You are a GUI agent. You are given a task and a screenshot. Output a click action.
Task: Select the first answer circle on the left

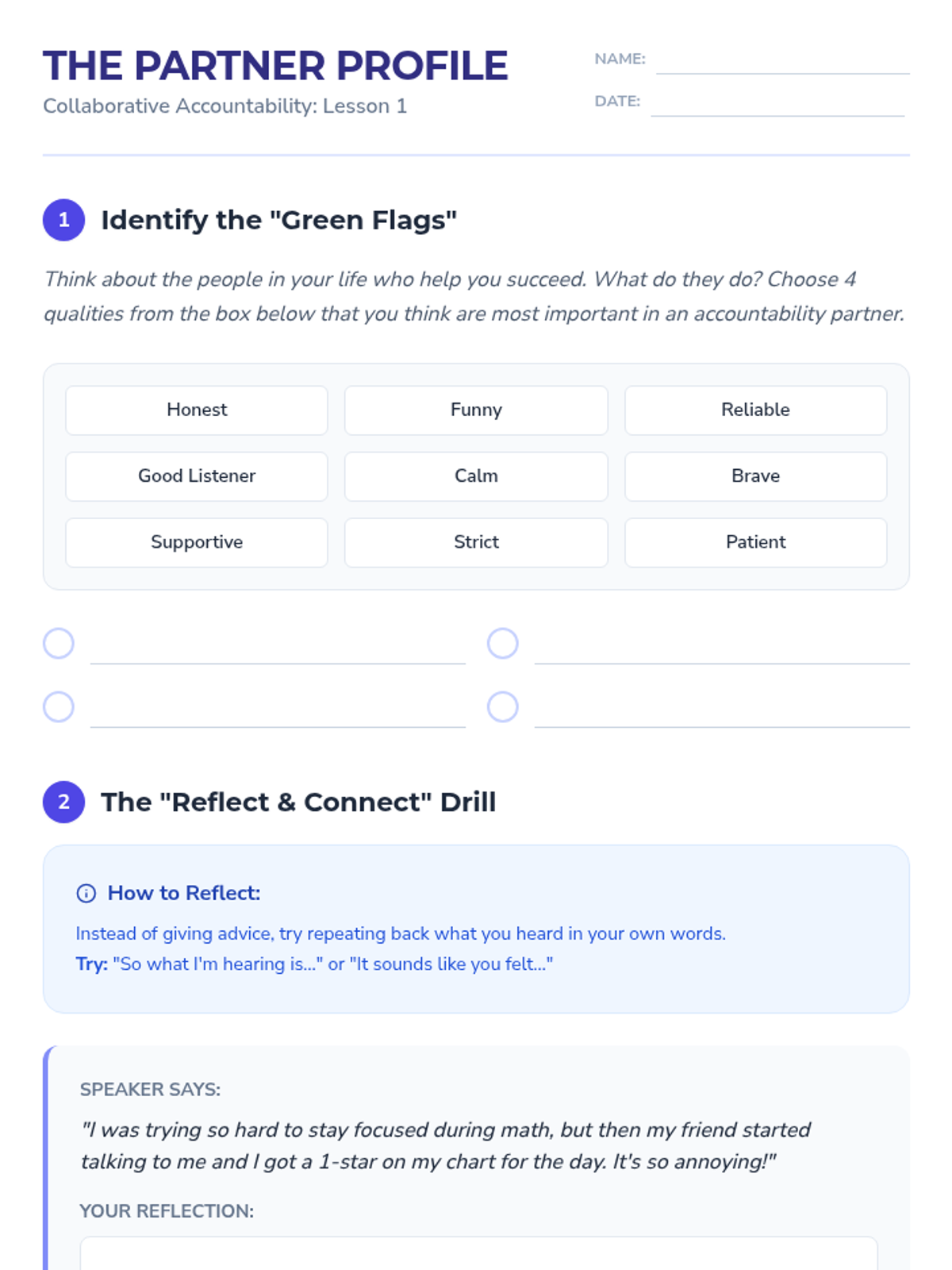59,643
